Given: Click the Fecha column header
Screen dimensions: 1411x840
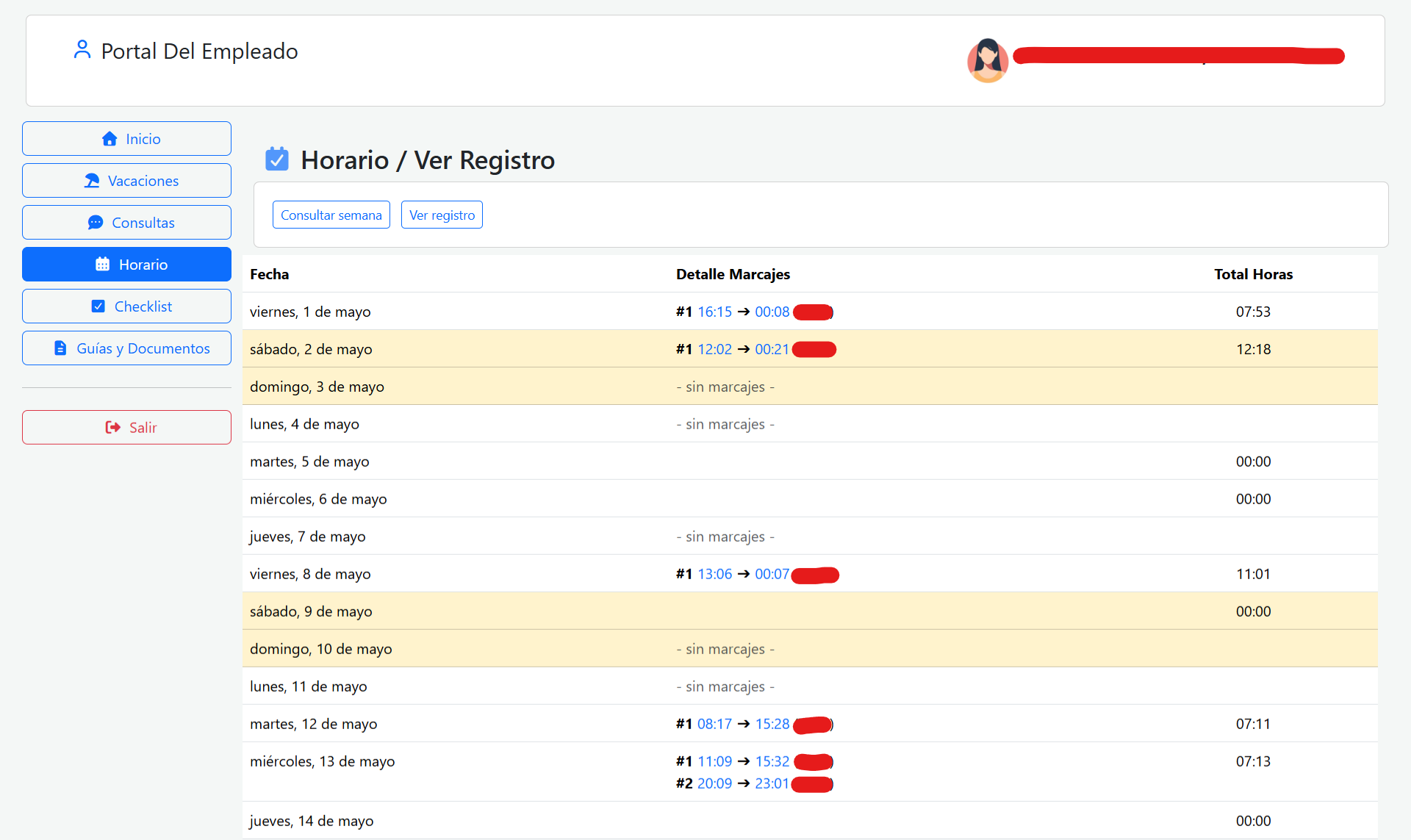Looking at the screenshot, I should click(x=269, y=274).
